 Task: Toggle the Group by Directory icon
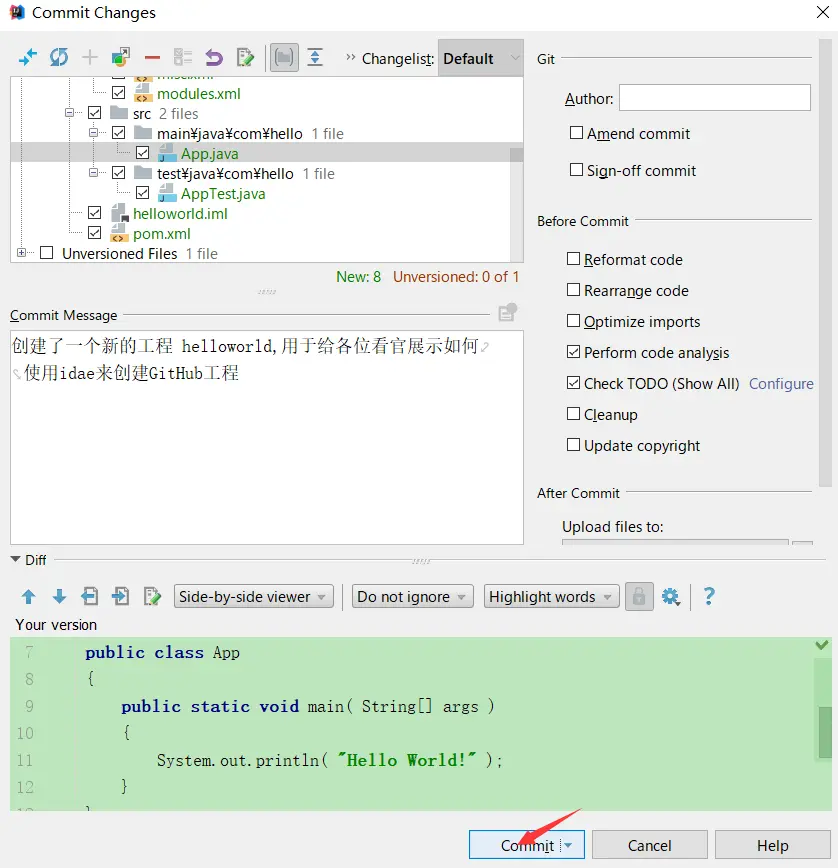click(284, 57)
